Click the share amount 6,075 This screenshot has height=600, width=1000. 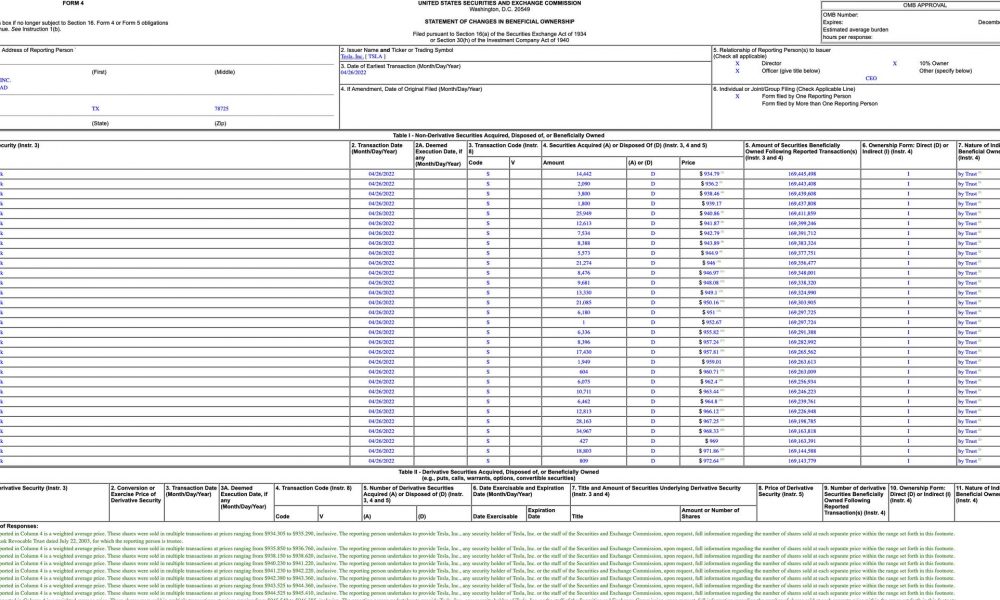(583, 382)
